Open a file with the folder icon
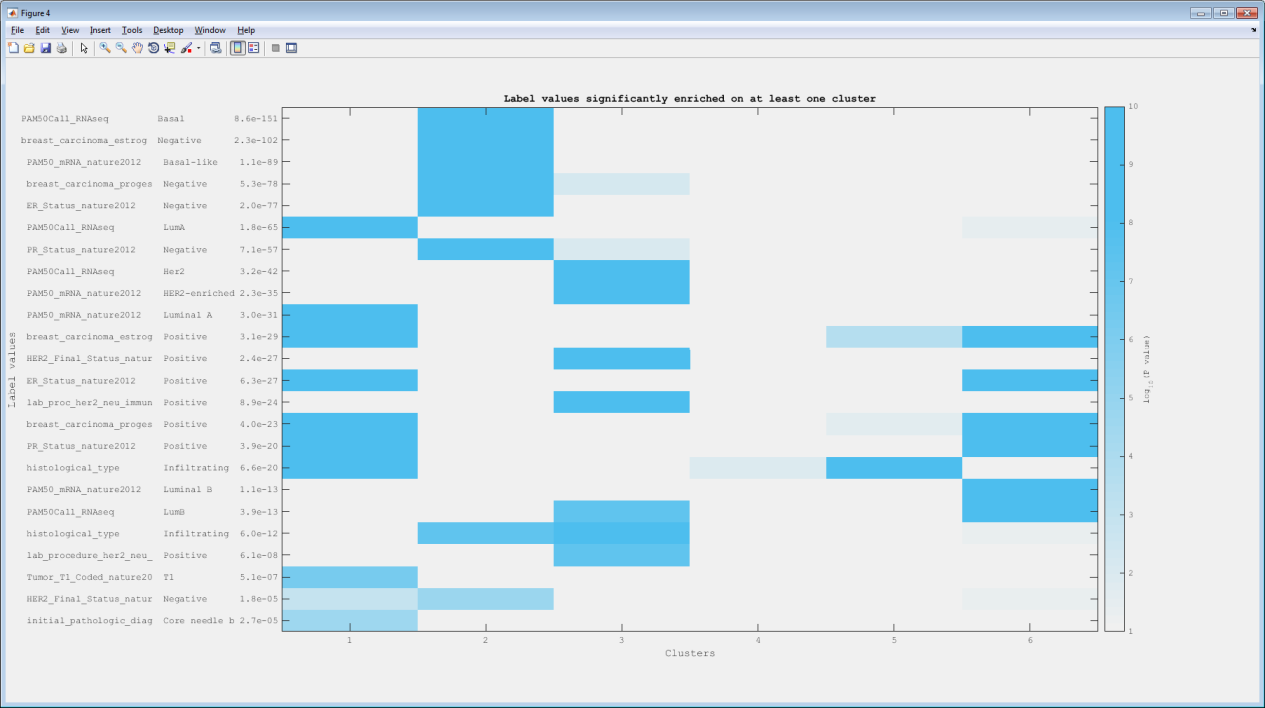 click(29, 47)
